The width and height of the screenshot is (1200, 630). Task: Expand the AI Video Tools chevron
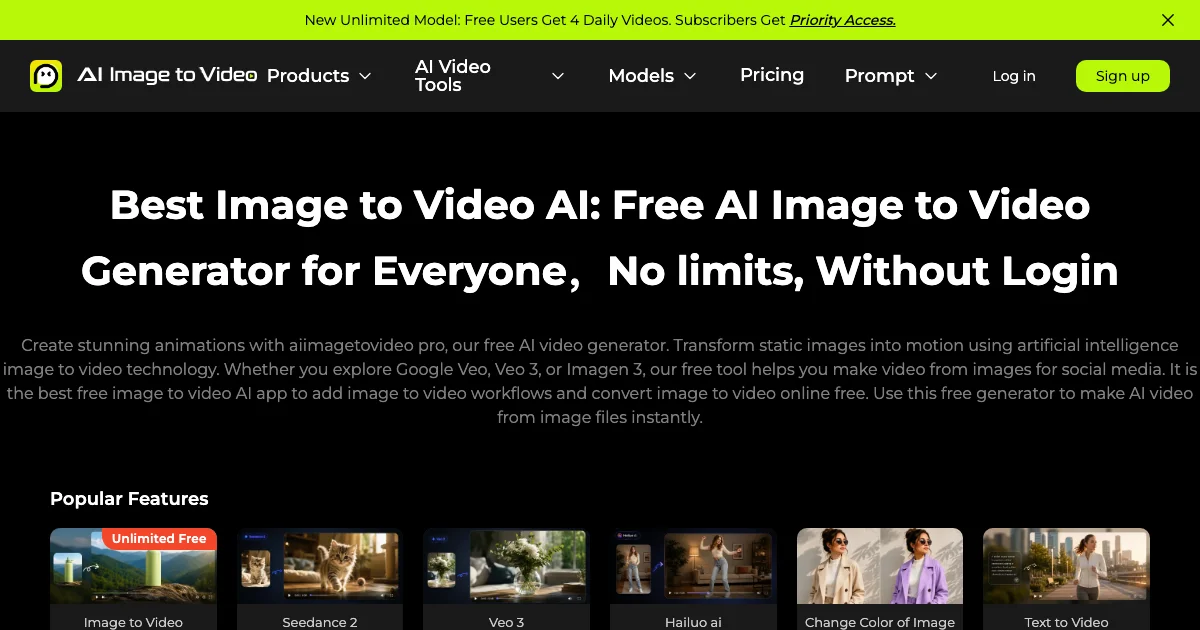558,76
